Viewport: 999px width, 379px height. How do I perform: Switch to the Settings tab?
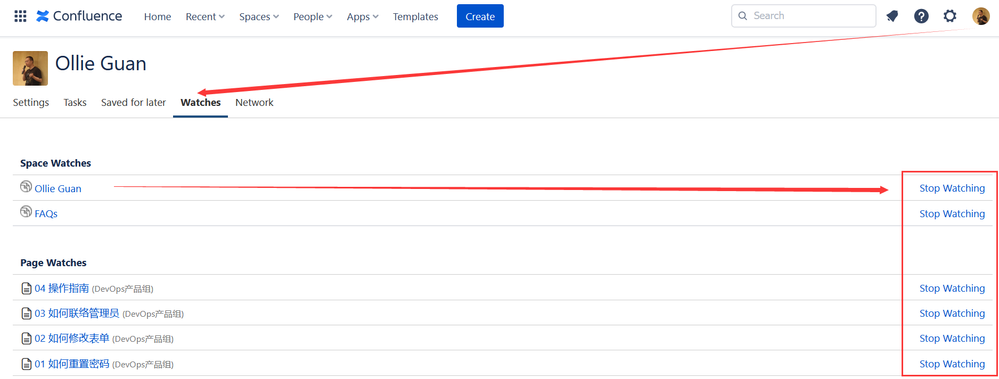click(31, 103)
